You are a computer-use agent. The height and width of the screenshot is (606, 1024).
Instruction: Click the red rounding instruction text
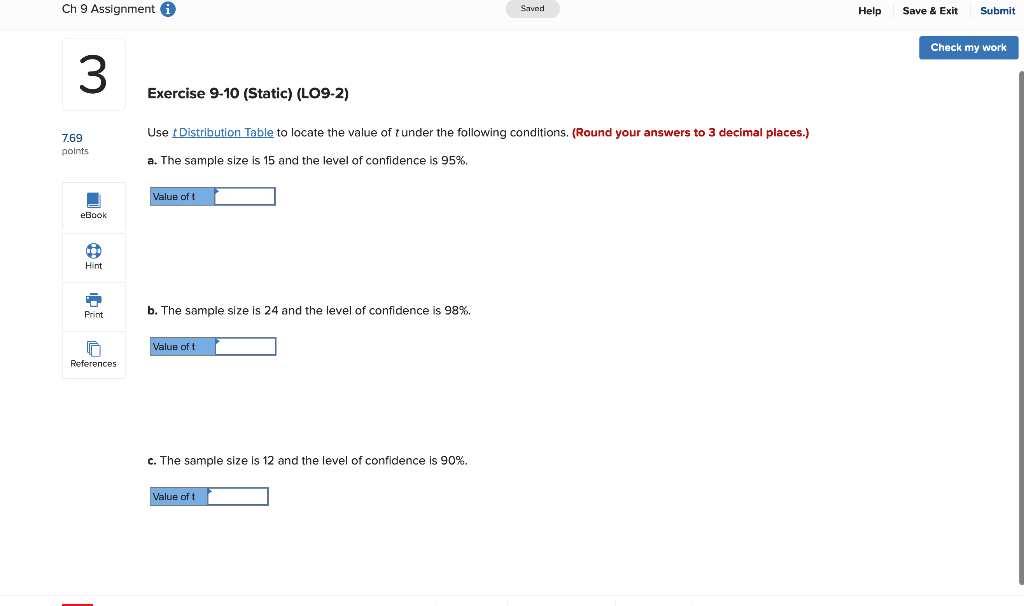(692, 132)
